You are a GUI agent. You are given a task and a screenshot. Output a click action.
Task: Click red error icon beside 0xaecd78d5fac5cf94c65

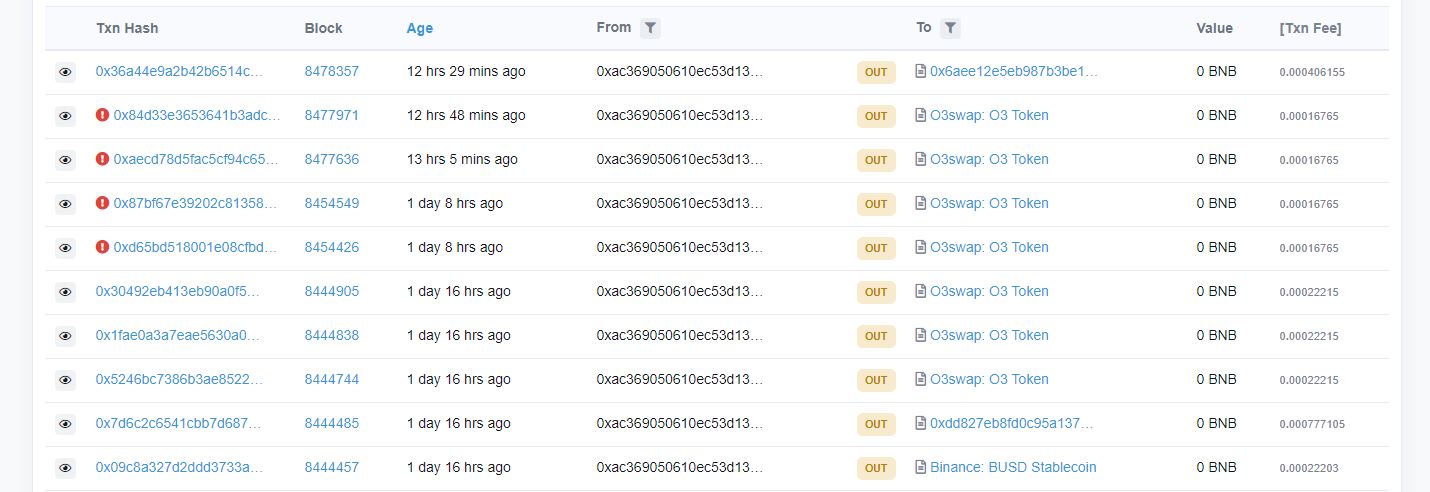pos(102,159)
